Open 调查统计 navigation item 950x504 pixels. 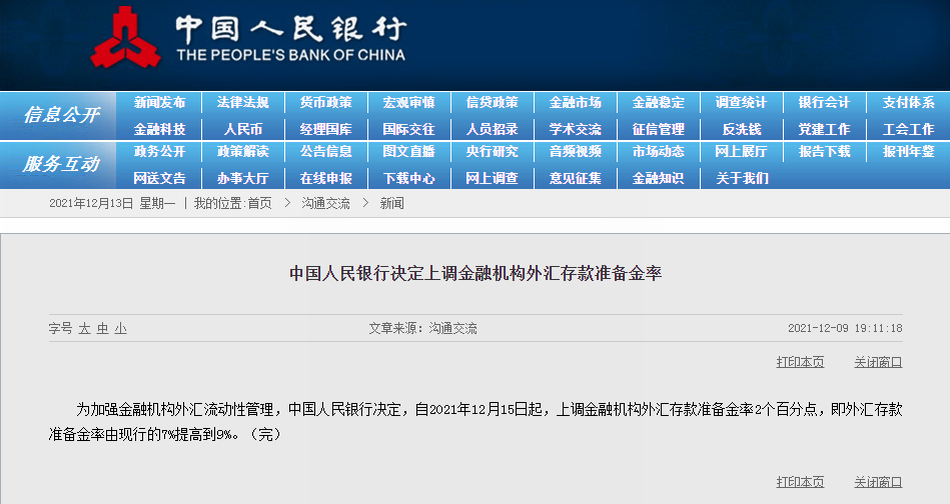tap(742, 102)
